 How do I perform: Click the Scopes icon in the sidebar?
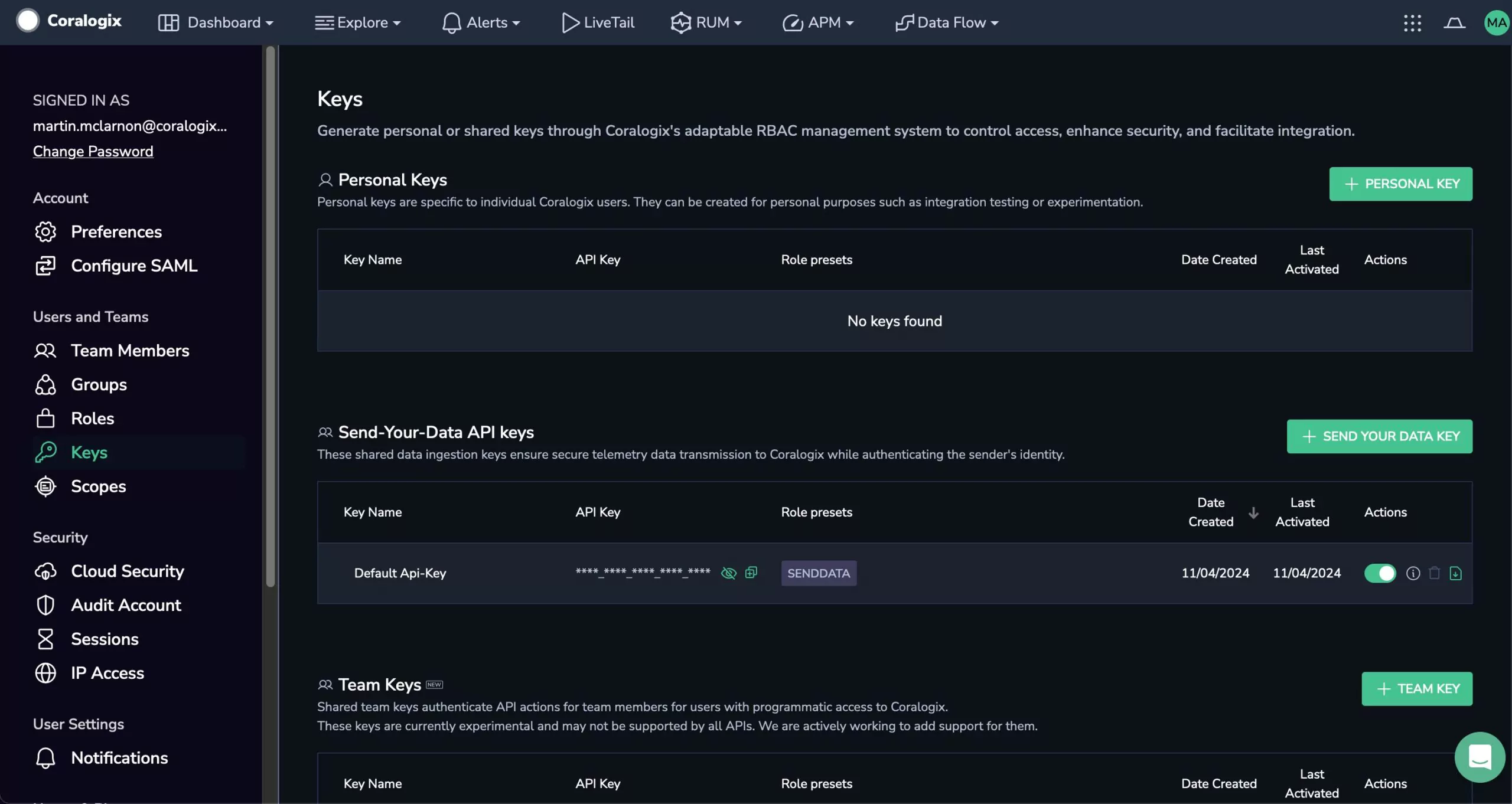pyautogui.click(x=45, y=487)
